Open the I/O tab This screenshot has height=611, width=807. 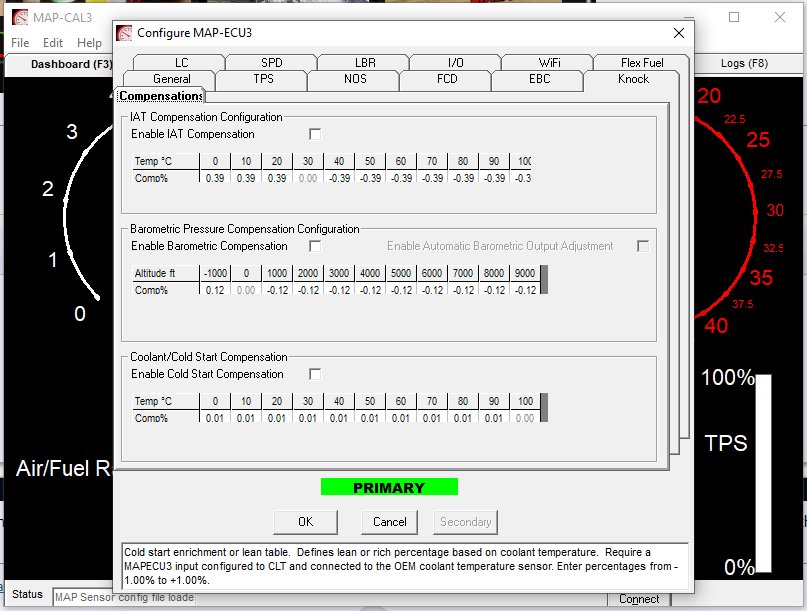coord(455,62)
